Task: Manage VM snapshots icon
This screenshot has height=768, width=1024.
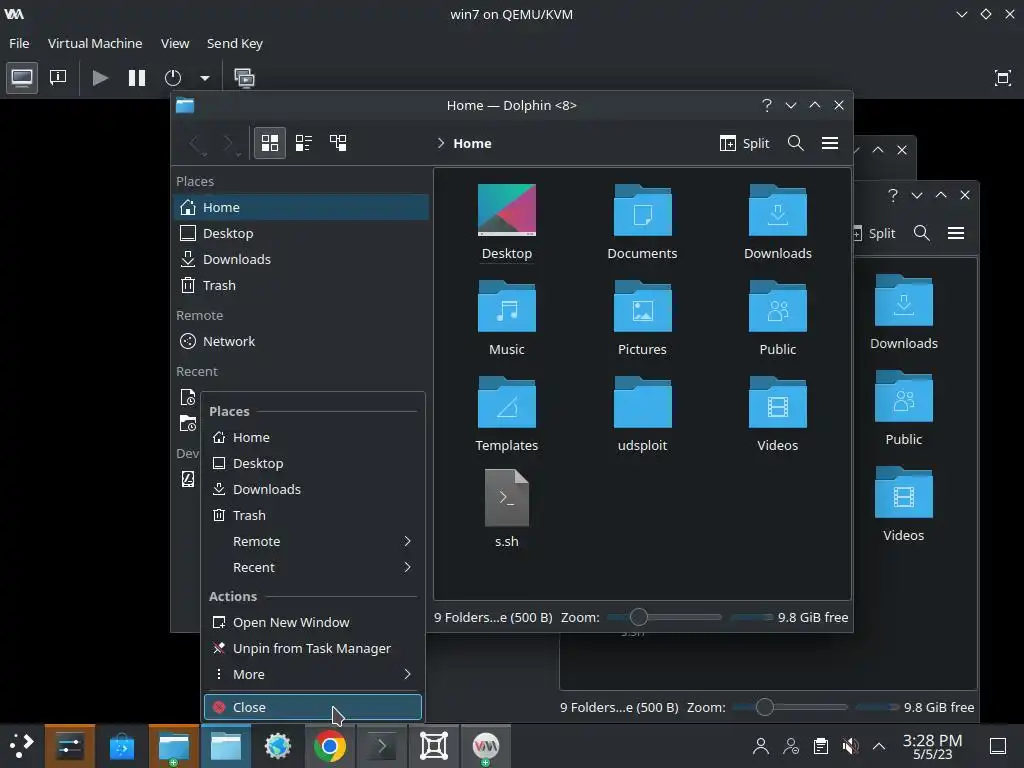Action: [x=244, y=78]
